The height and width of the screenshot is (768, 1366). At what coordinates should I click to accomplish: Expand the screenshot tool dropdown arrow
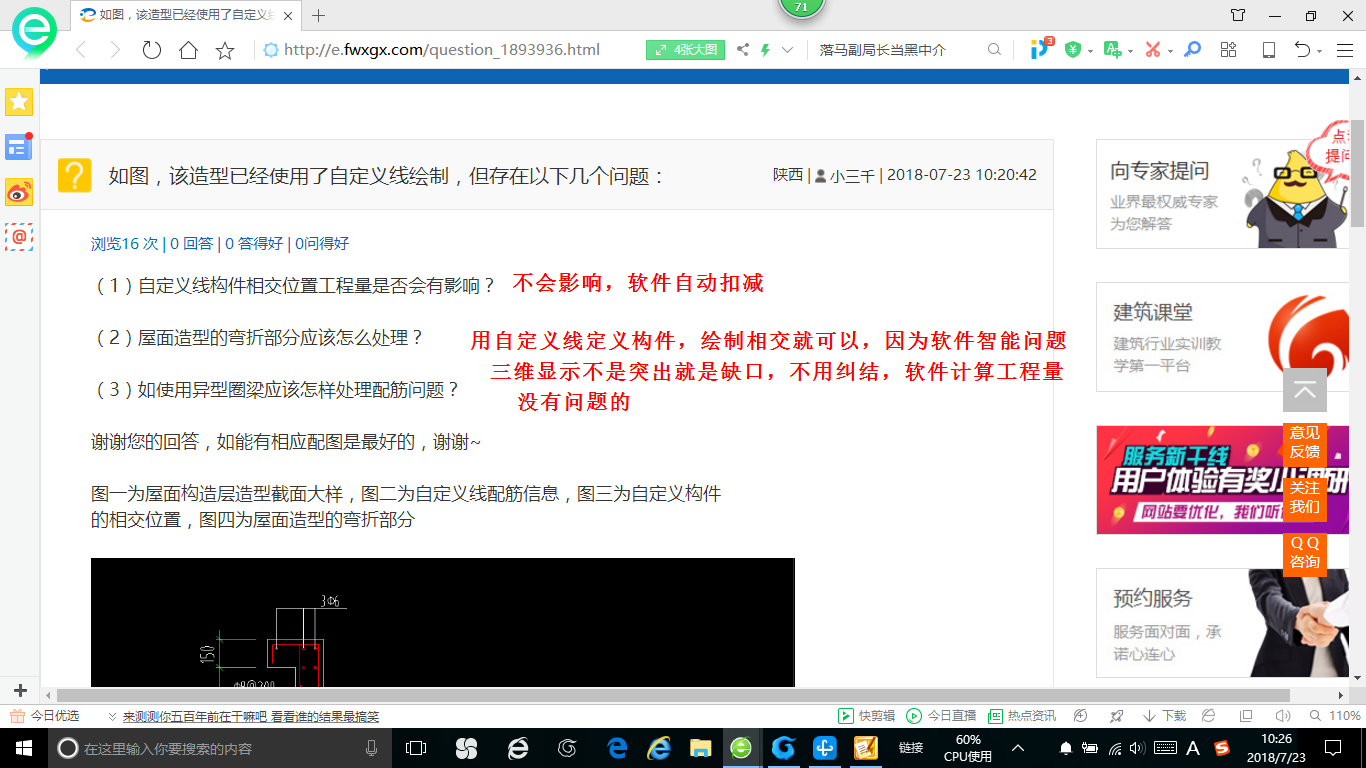click(1170, 51)
